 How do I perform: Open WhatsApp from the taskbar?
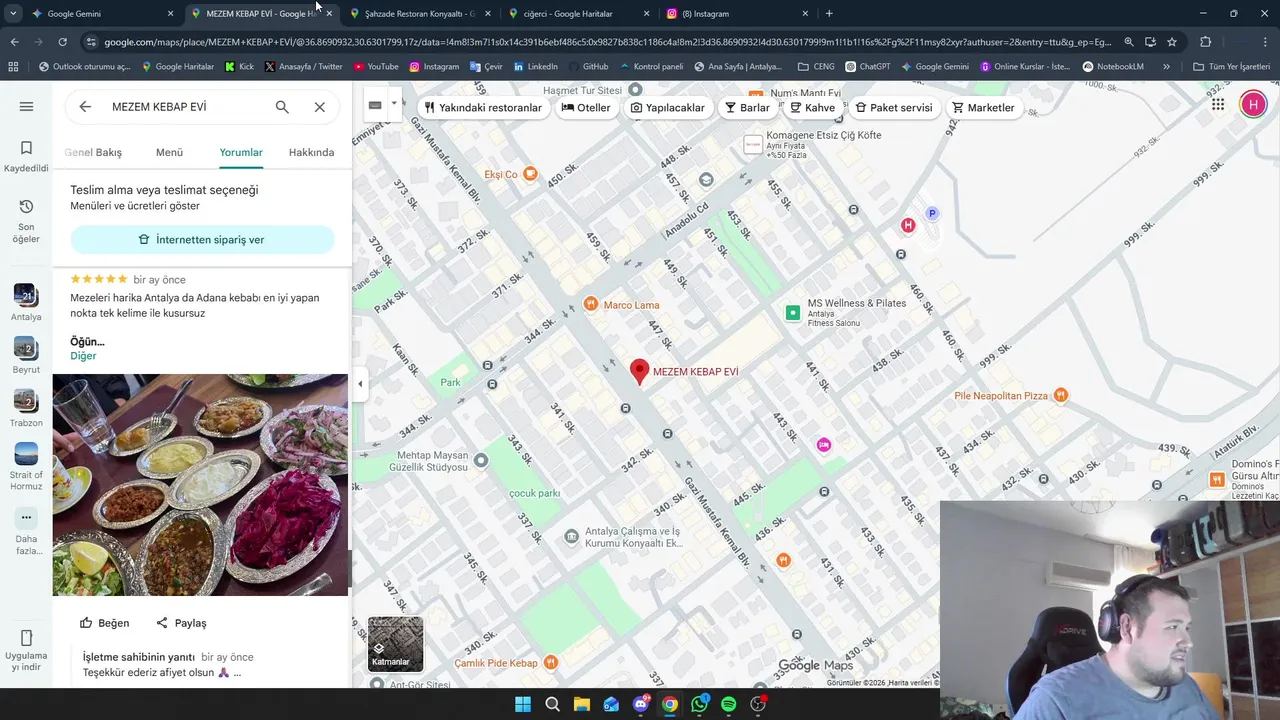(699, 704)
